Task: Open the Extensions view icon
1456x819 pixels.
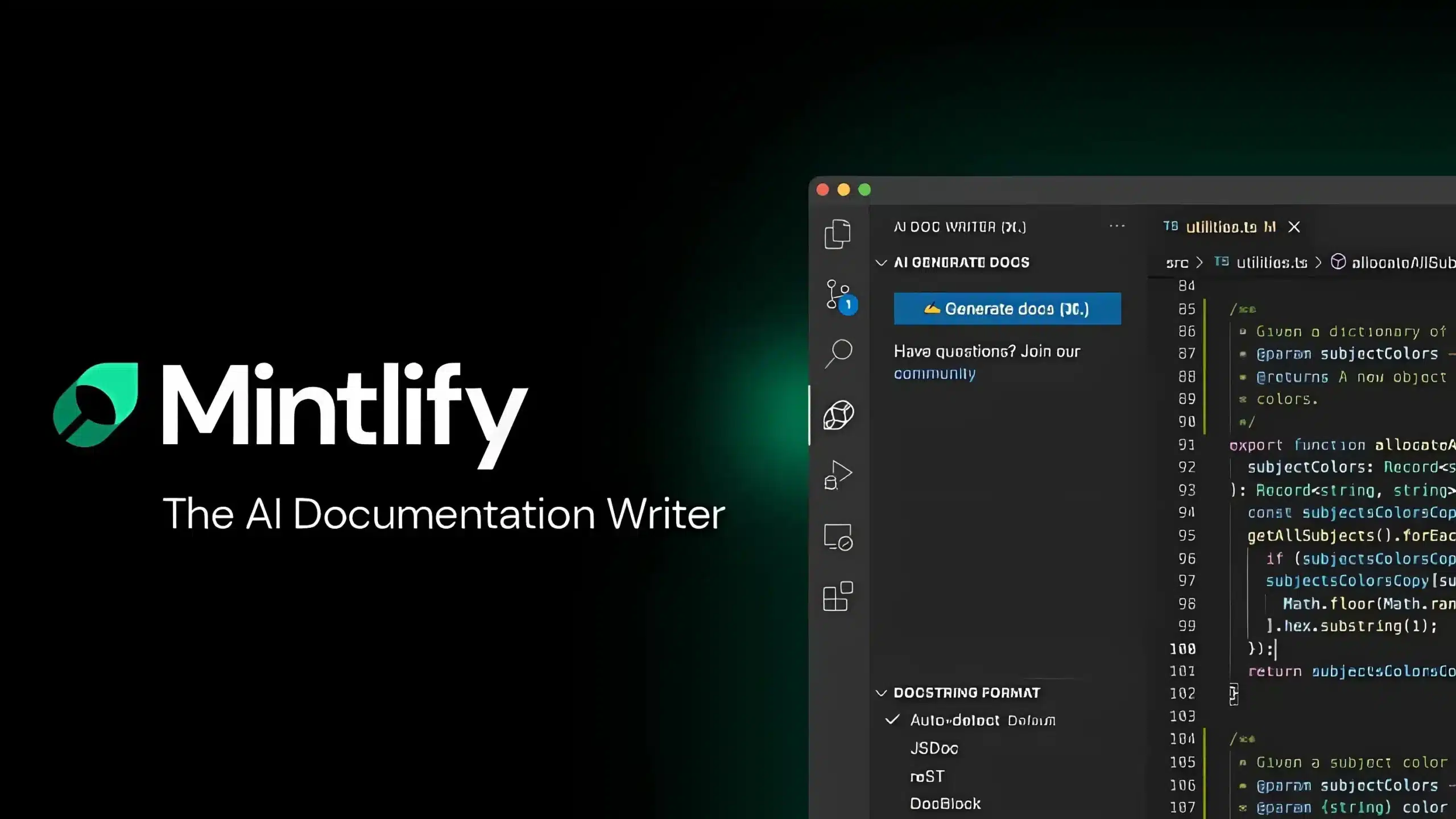Action: point(838,596)
